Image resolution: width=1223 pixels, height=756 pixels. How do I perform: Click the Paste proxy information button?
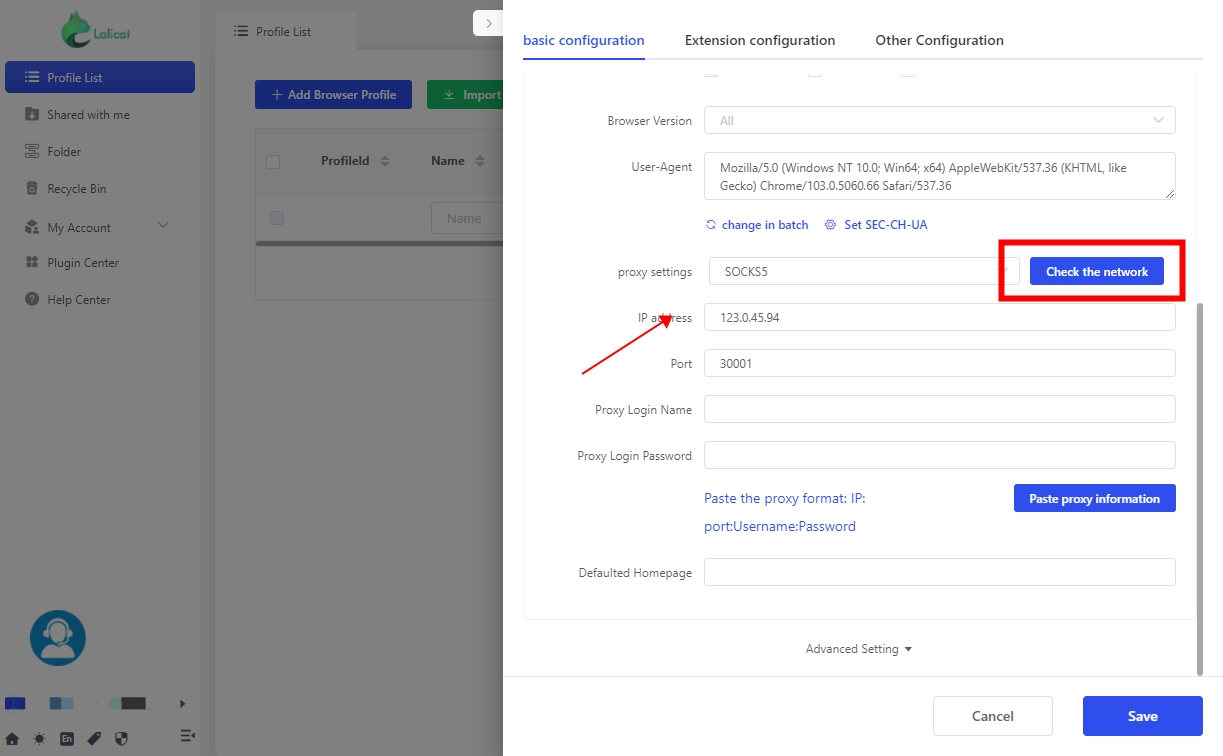(x=1094, y=498)
